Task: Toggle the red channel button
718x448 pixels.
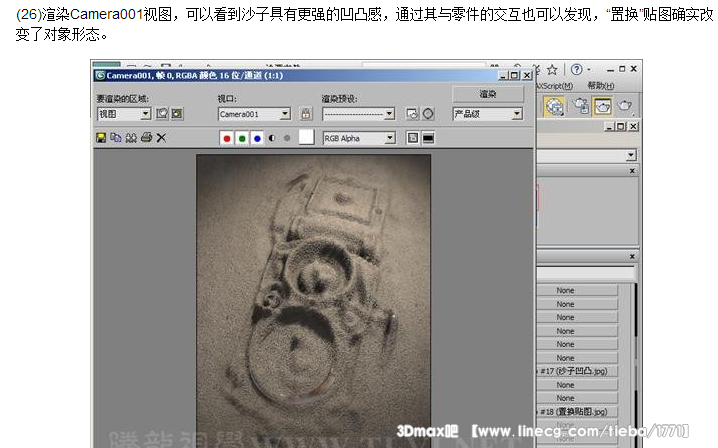Action: tap(227, 138)
